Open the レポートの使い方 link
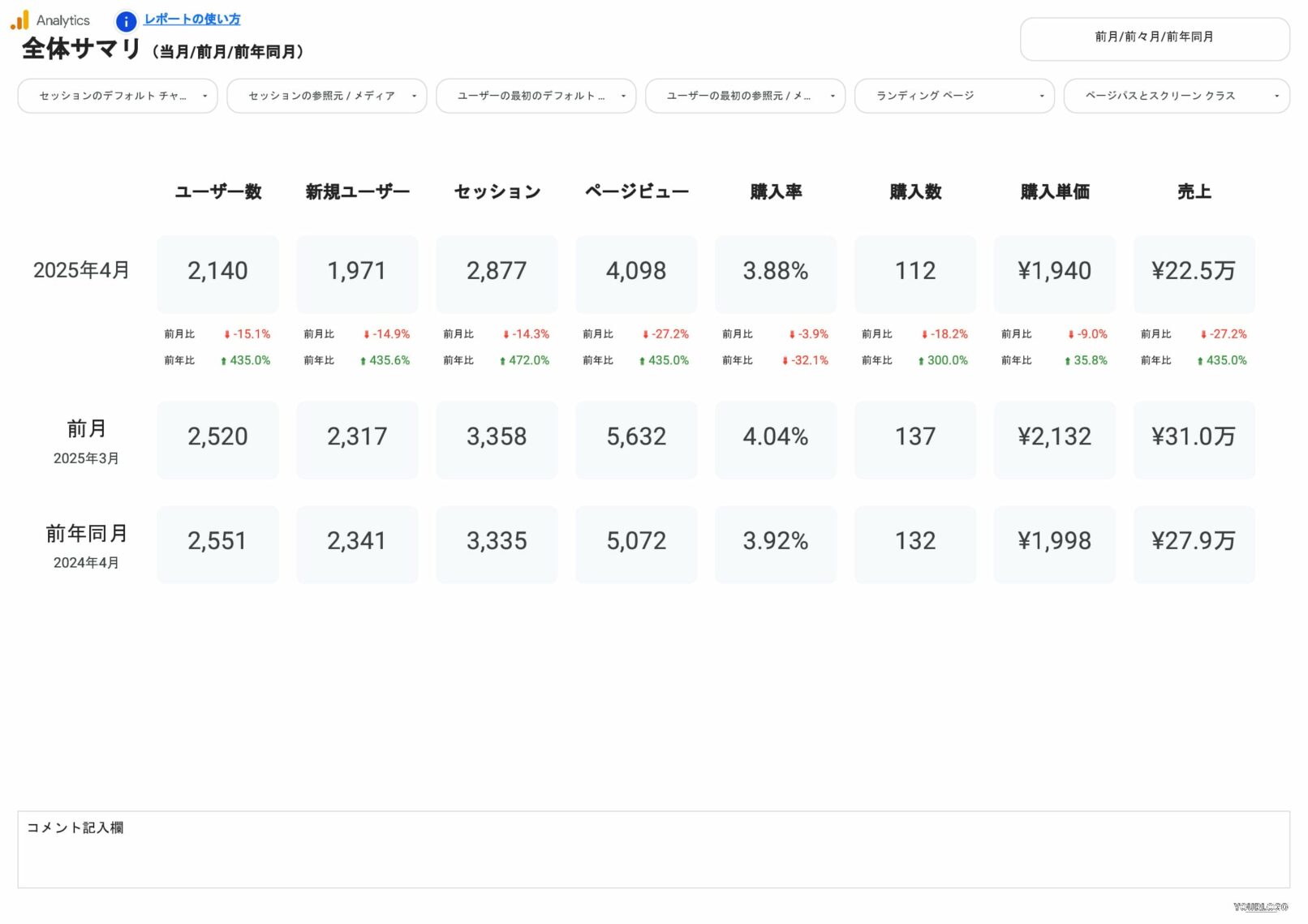Screen dimensions: 1308x924 (192, 19)
